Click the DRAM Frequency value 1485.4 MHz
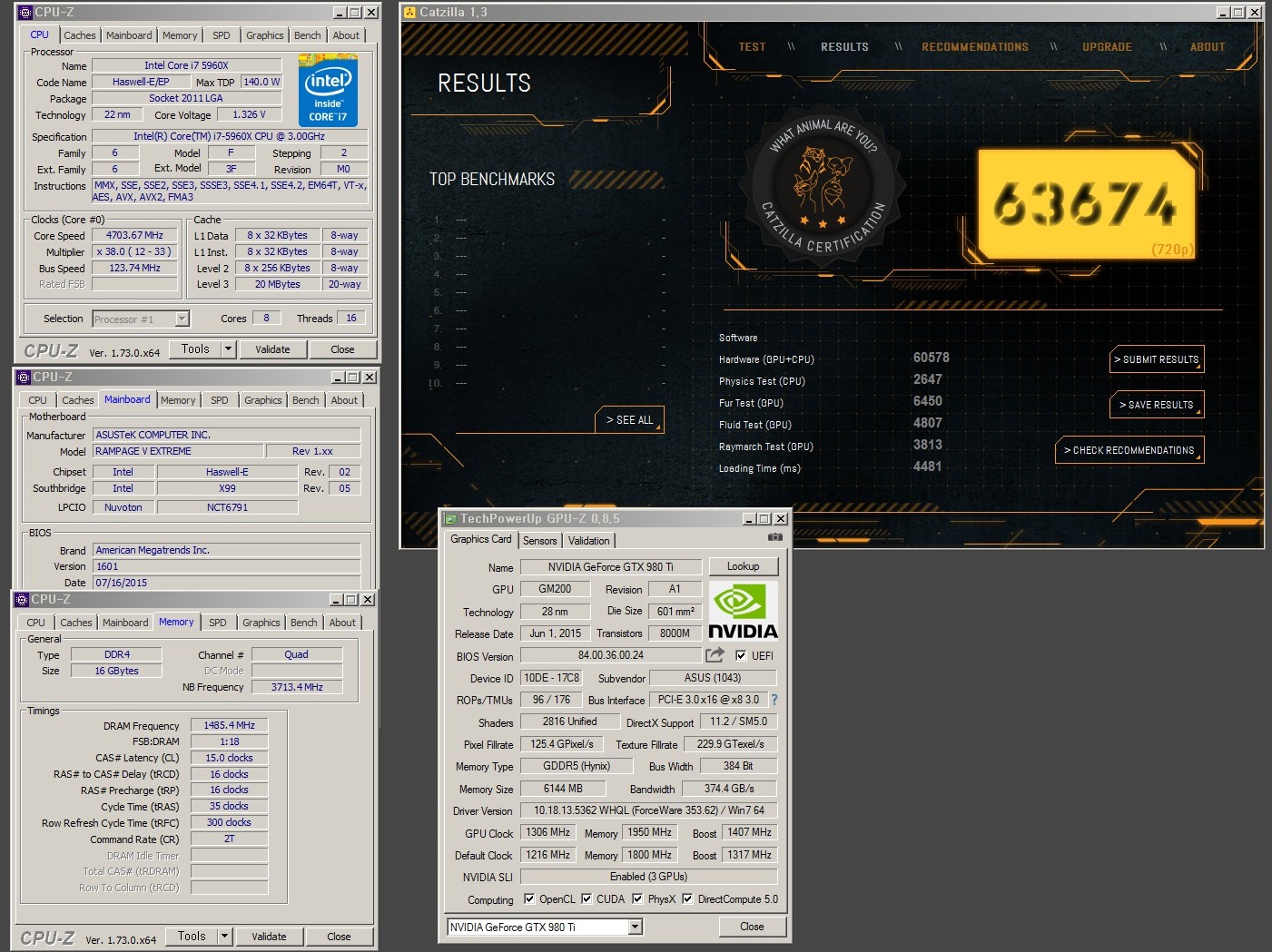 (x=229, y=725)
